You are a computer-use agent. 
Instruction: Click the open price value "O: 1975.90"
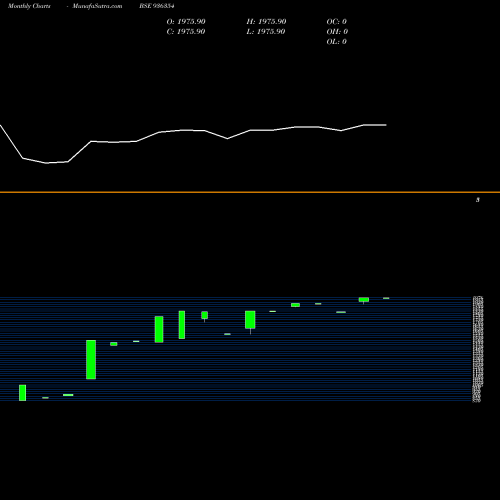[186, 22]
